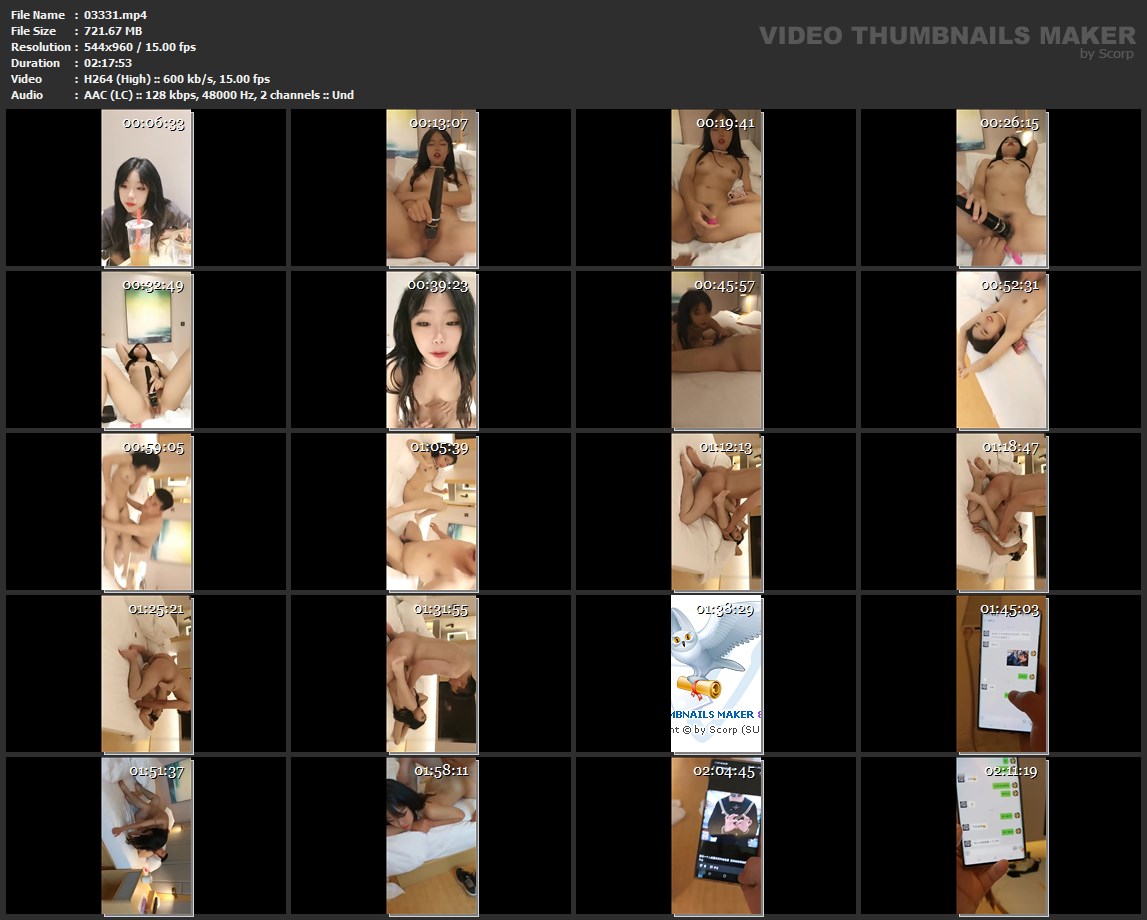1147x920 pixels.
Task: Select the thumbnail at timestamp 00:39:23
Action: [432, 350]
